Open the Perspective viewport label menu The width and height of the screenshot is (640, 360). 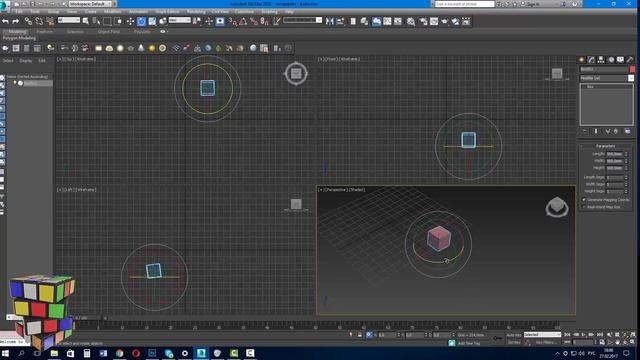(336, 190)
